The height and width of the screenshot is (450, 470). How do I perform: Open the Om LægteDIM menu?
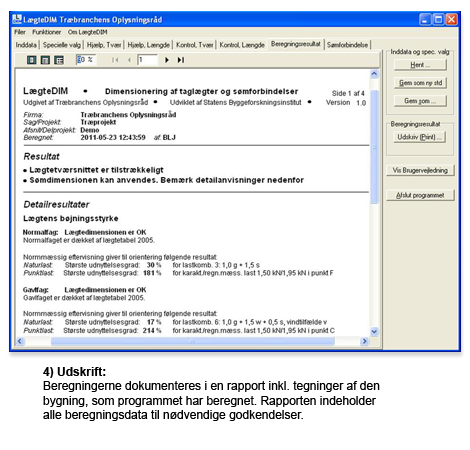click(x=87, y=32)
